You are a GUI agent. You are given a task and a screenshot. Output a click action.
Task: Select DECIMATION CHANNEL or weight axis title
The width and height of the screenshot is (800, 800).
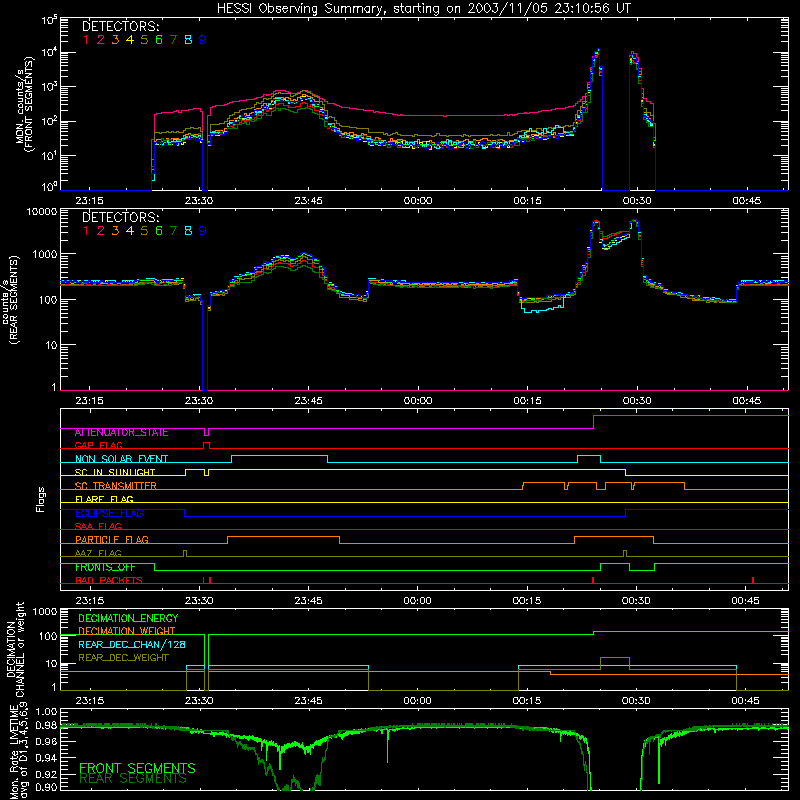coord(15,649)
